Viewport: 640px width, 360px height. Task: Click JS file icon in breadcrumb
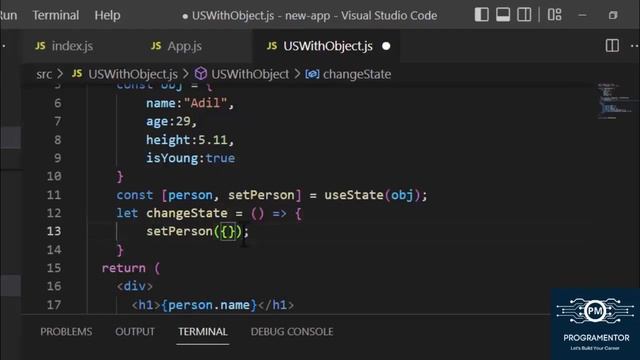[x=77, y=73]
